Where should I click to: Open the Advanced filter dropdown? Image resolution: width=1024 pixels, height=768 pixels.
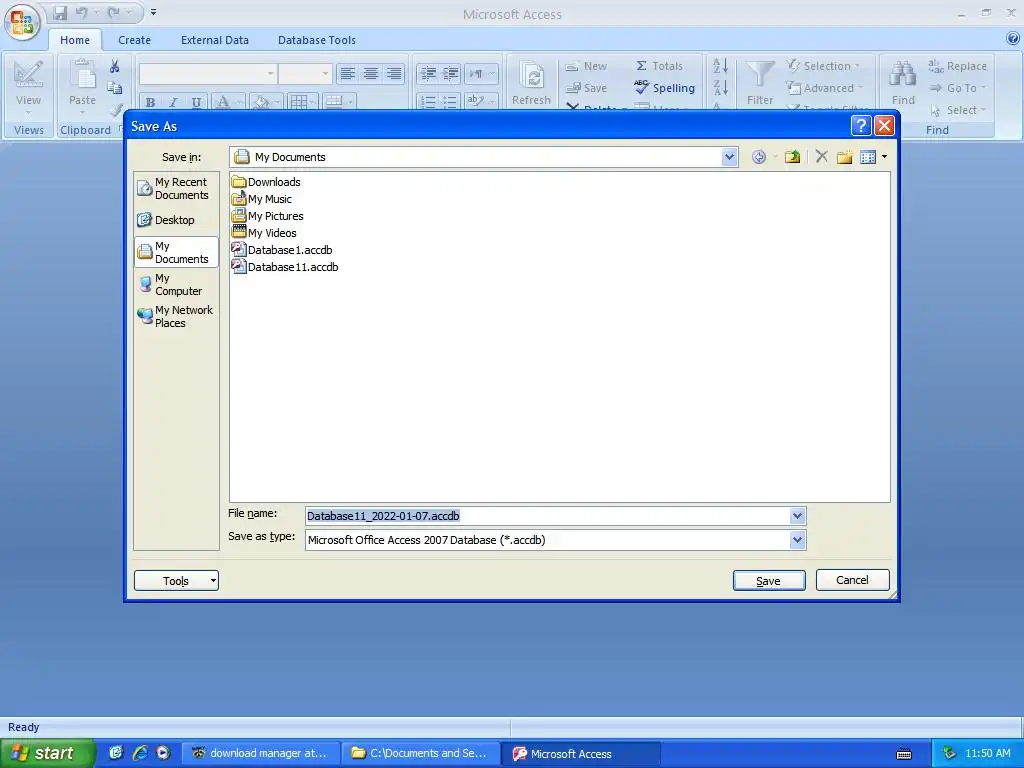[x=824, y=88]
